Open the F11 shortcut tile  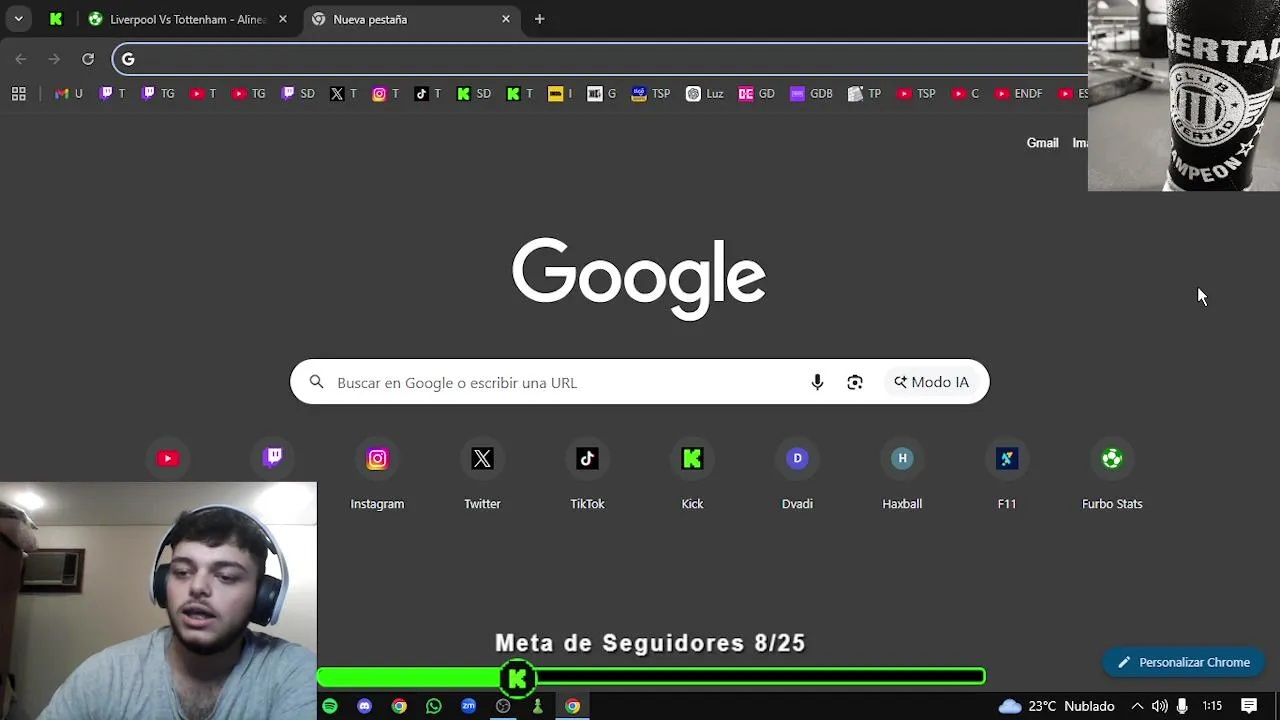[1007, 476]
